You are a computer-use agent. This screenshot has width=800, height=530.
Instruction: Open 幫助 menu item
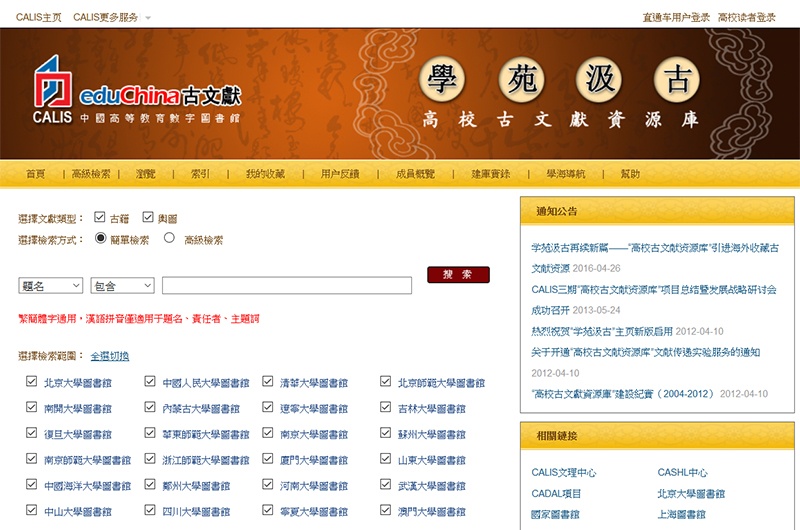(x=630, y=174)
